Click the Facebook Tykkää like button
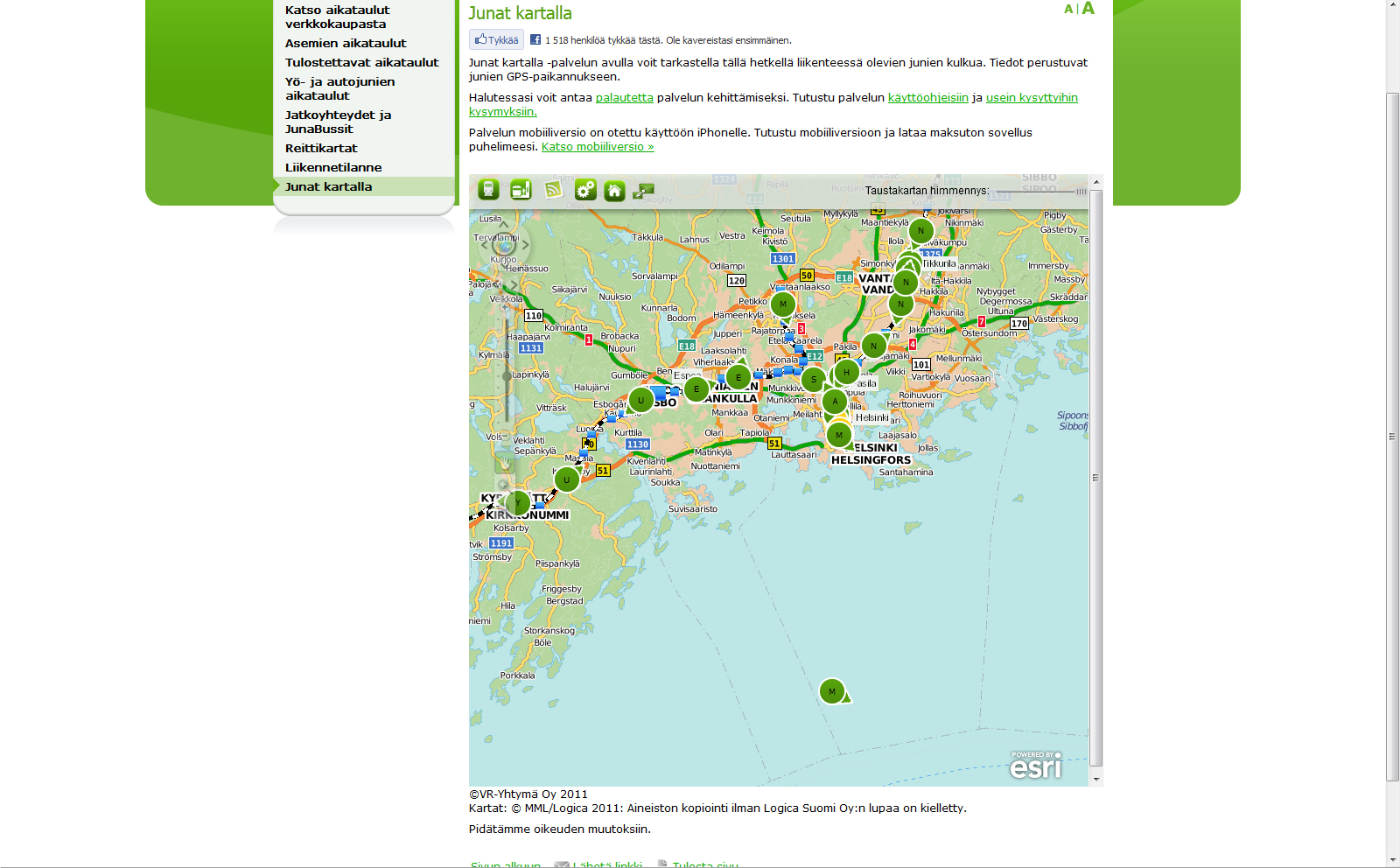Image resolution: width=1400 pixels, height=868 pixels. point(496,39)
